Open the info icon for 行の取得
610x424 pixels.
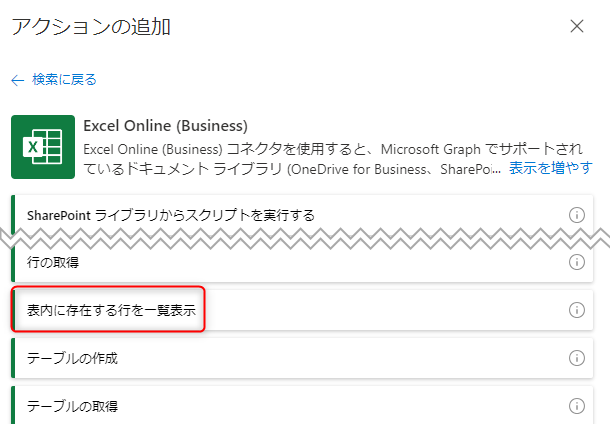pyautogui.click(x=577, y=262)
